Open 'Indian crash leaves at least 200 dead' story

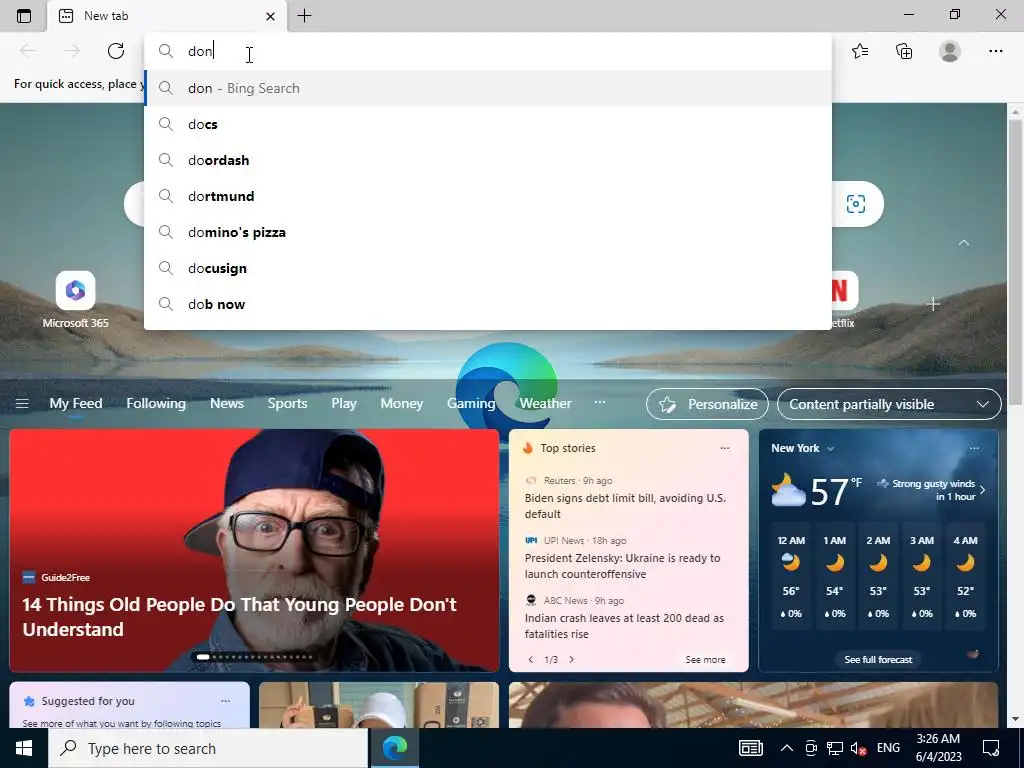point(624,626)
